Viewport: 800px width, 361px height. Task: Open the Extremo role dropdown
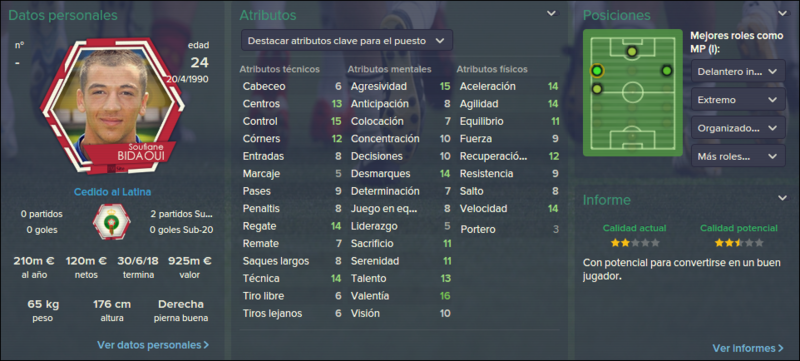point(738,99)
